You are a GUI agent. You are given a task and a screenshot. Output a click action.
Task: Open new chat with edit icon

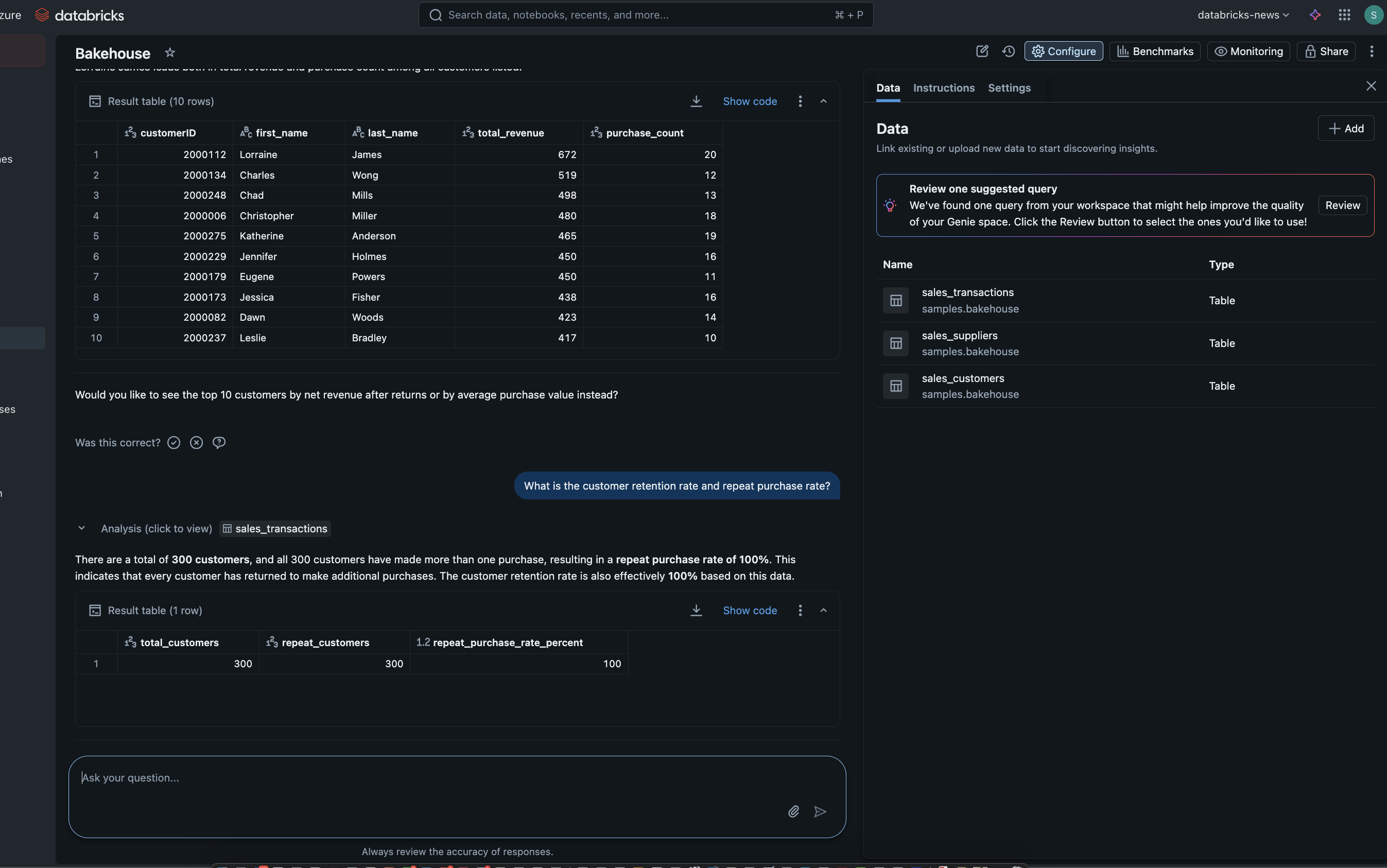point(982,51)
